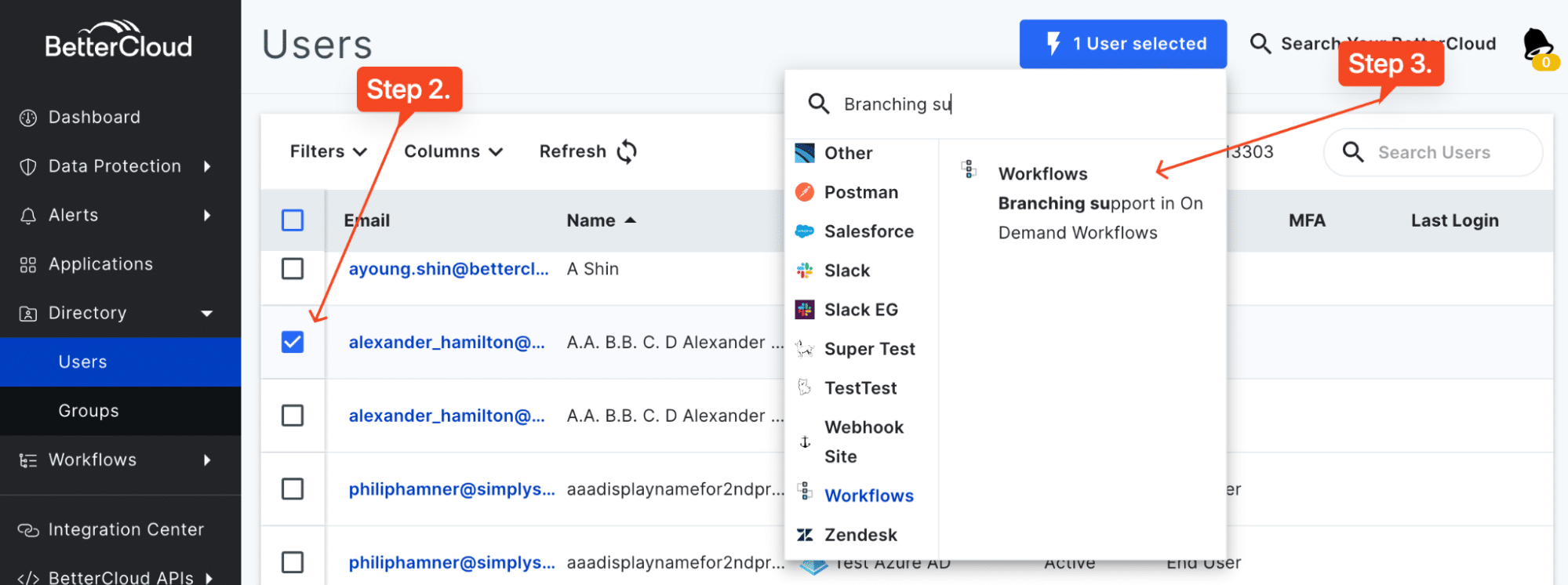Click the Zendesk logo icon

pyautogui.click(x=805, y=535)
